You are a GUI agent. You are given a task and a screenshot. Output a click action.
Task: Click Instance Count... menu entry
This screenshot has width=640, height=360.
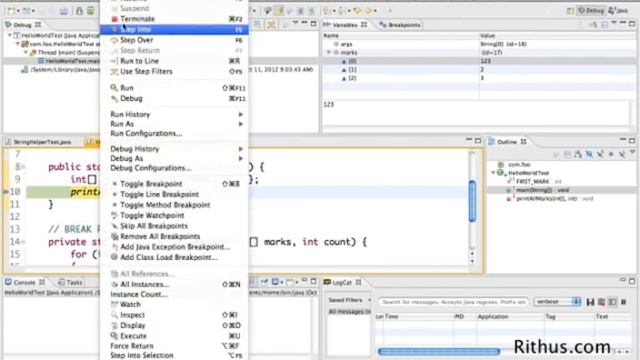[x=174, y=294]
